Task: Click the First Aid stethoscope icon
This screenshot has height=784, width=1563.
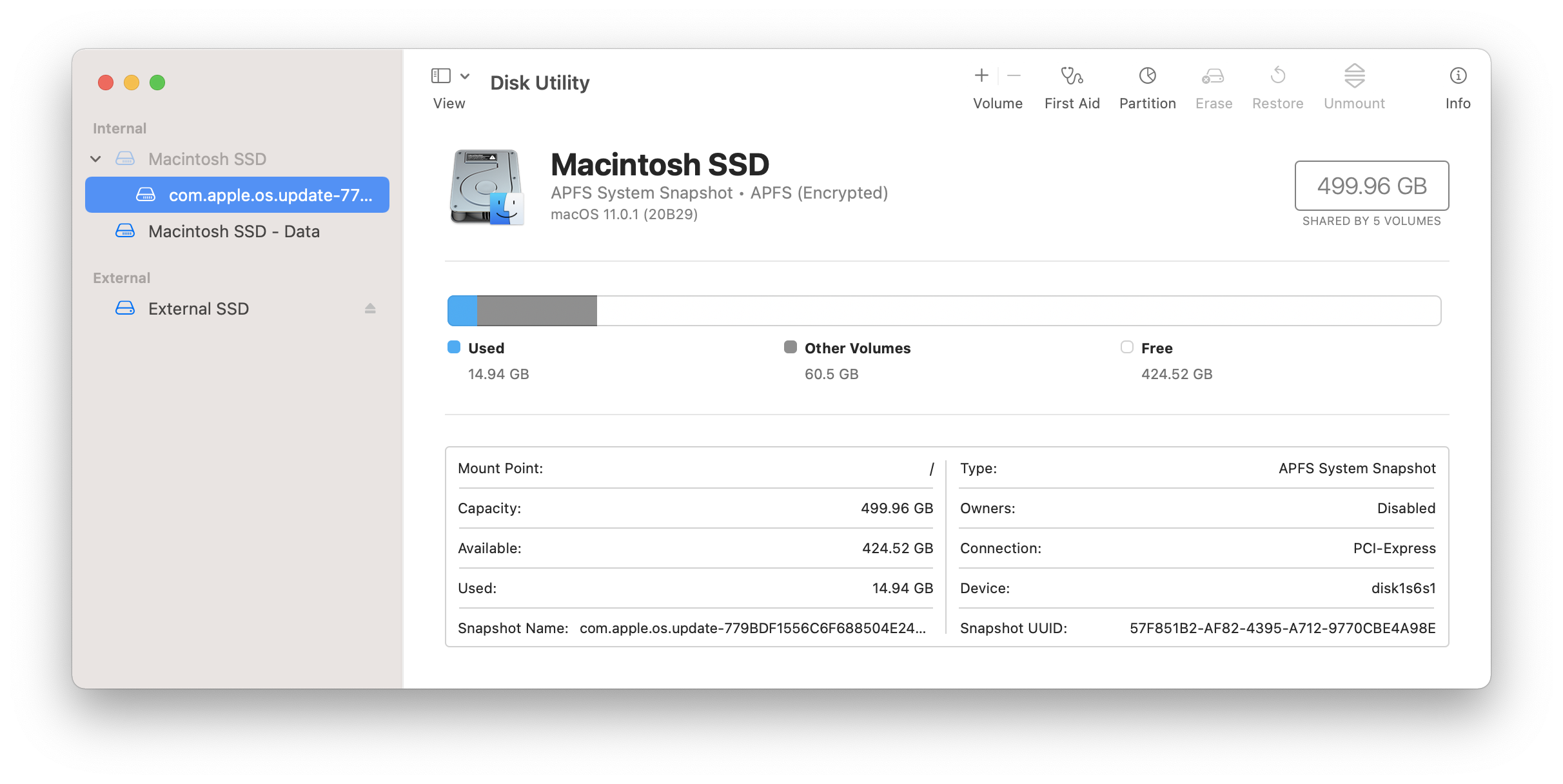Action: click(1072, 76)
